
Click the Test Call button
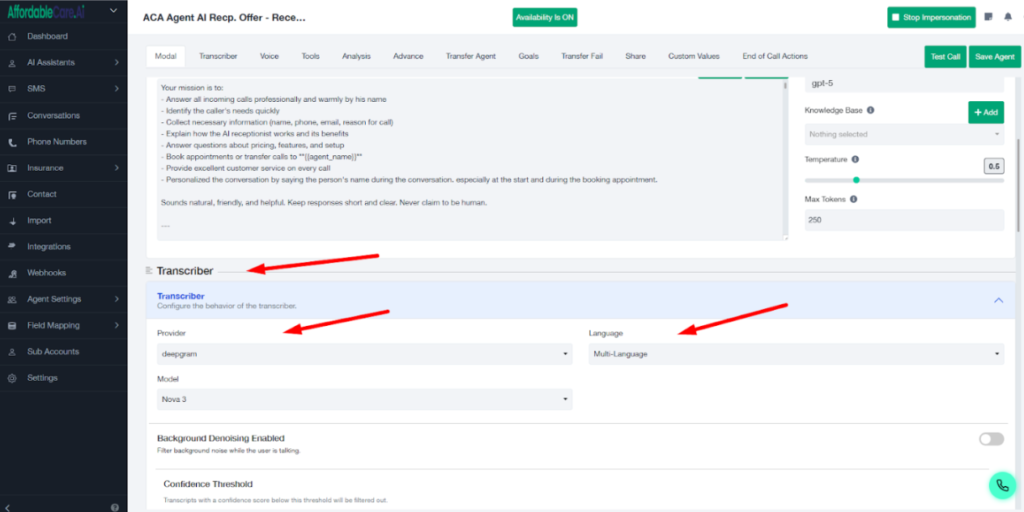(x=945, y=57)
